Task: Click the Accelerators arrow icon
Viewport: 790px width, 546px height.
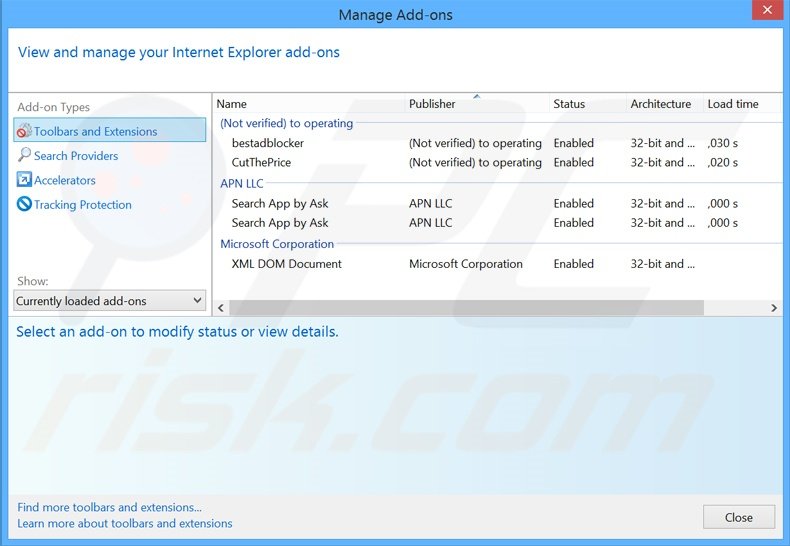Action: point(24,179)
